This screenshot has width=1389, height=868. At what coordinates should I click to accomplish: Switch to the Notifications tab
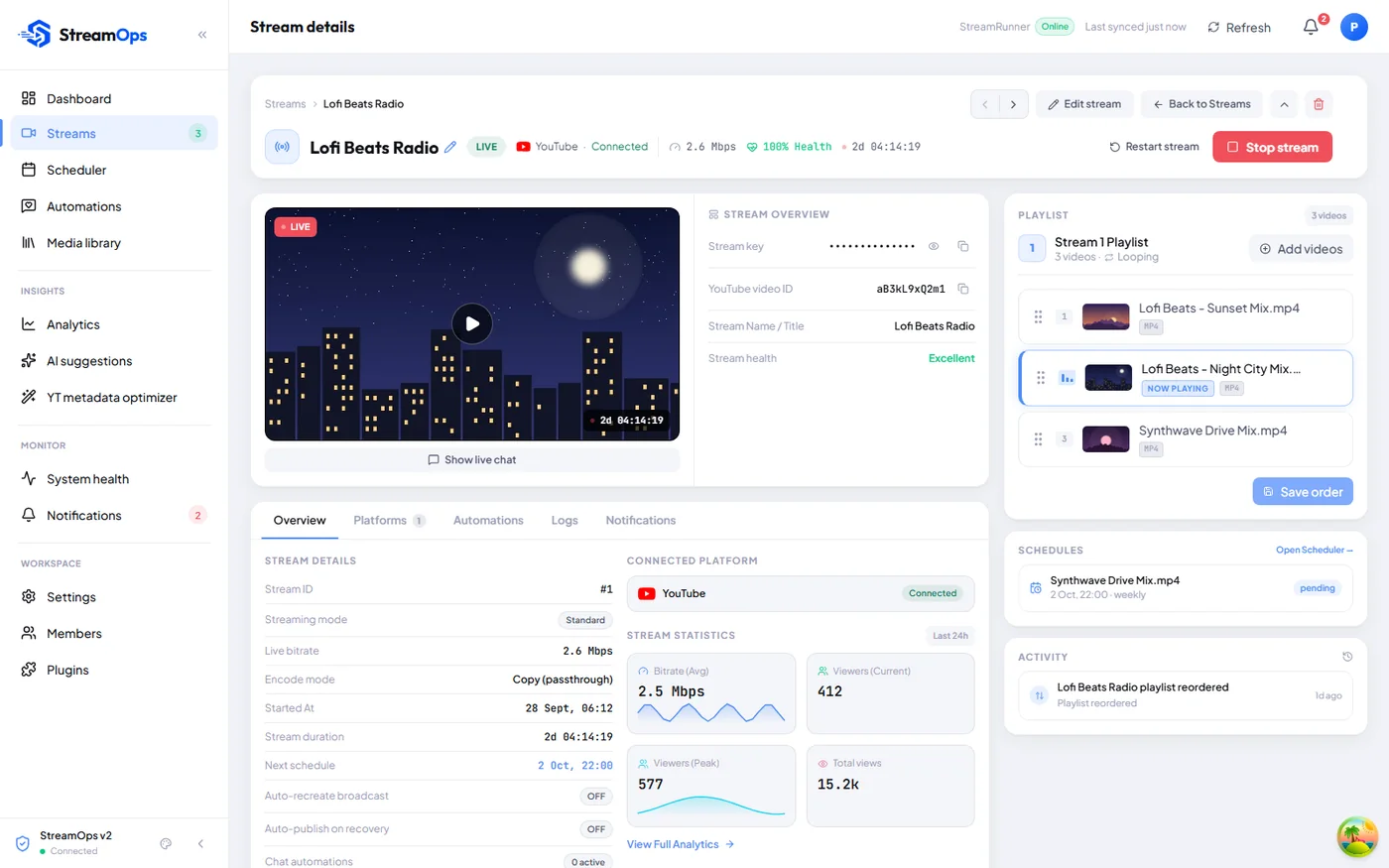(x=641, y=520)
